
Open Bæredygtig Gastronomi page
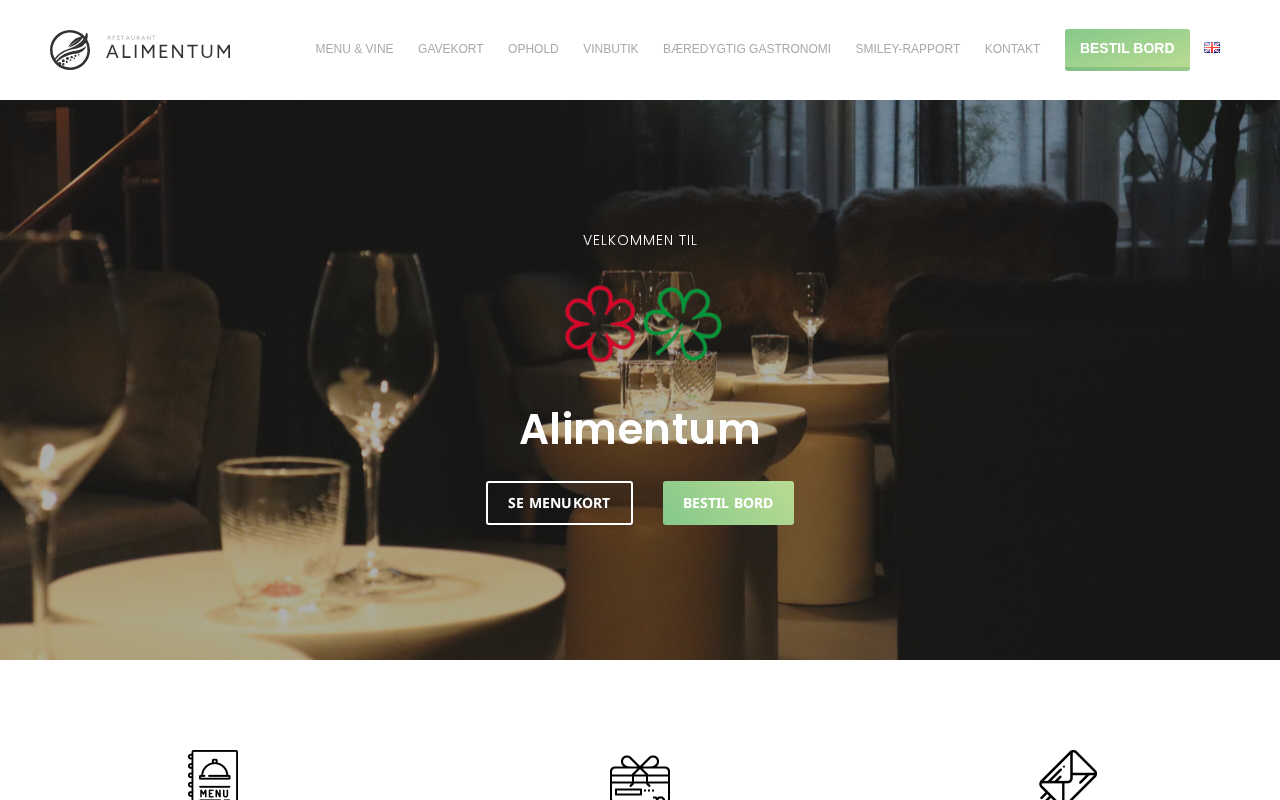747,49
